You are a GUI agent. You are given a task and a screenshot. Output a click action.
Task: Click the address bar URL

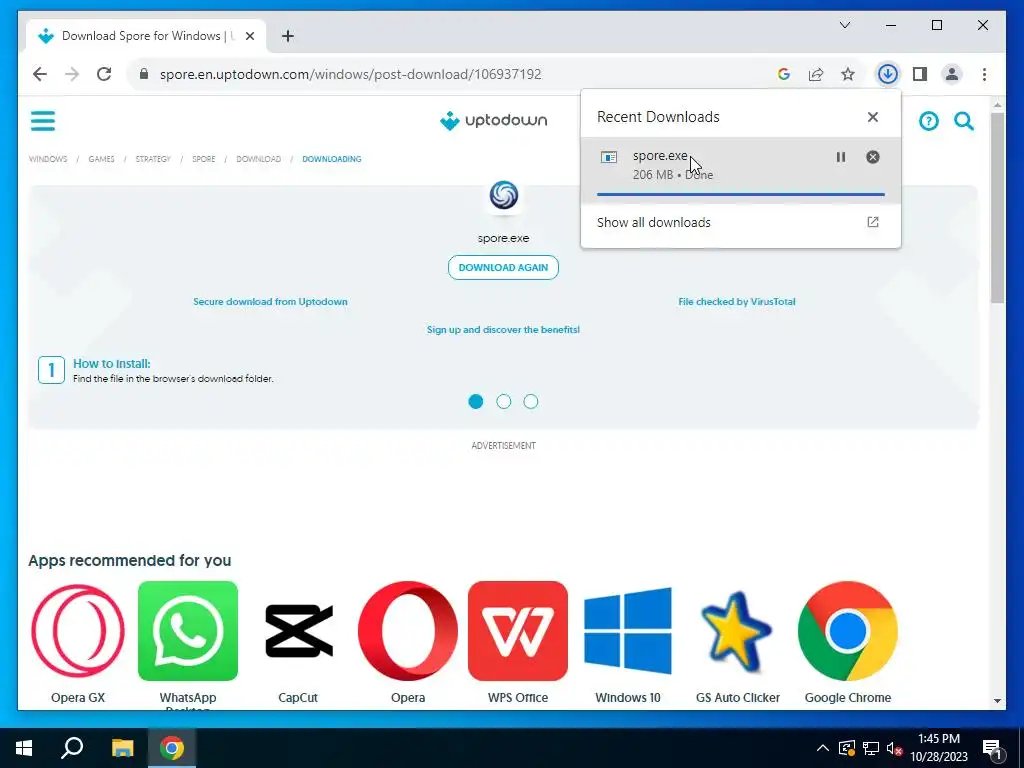pyautogui.click(x=351, y=74)
